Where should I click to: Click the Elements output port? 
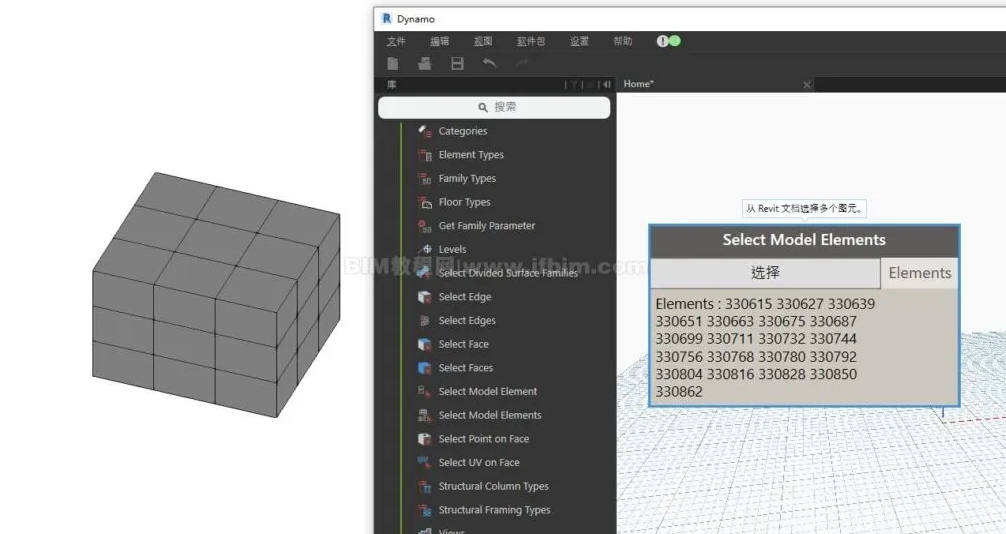(919, 273)
